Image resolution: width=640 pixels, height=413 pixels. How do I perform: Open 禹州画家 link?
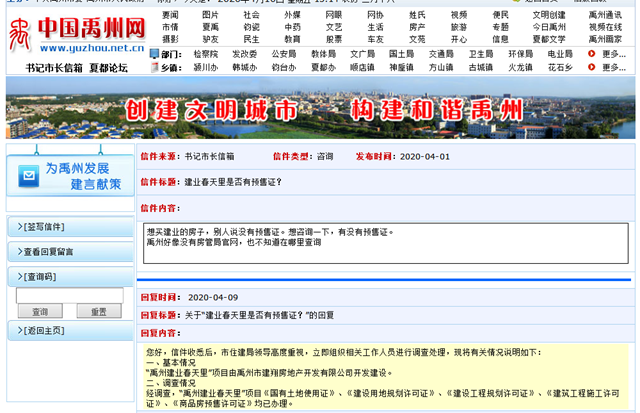tap(605, 40)
